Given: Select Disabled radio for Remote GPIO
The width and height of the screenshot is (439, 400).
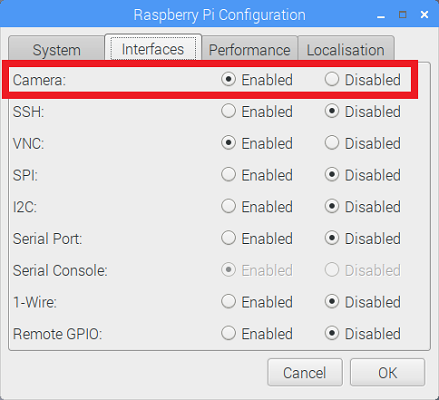Looking at the screenshot, I should click(332, 333).
